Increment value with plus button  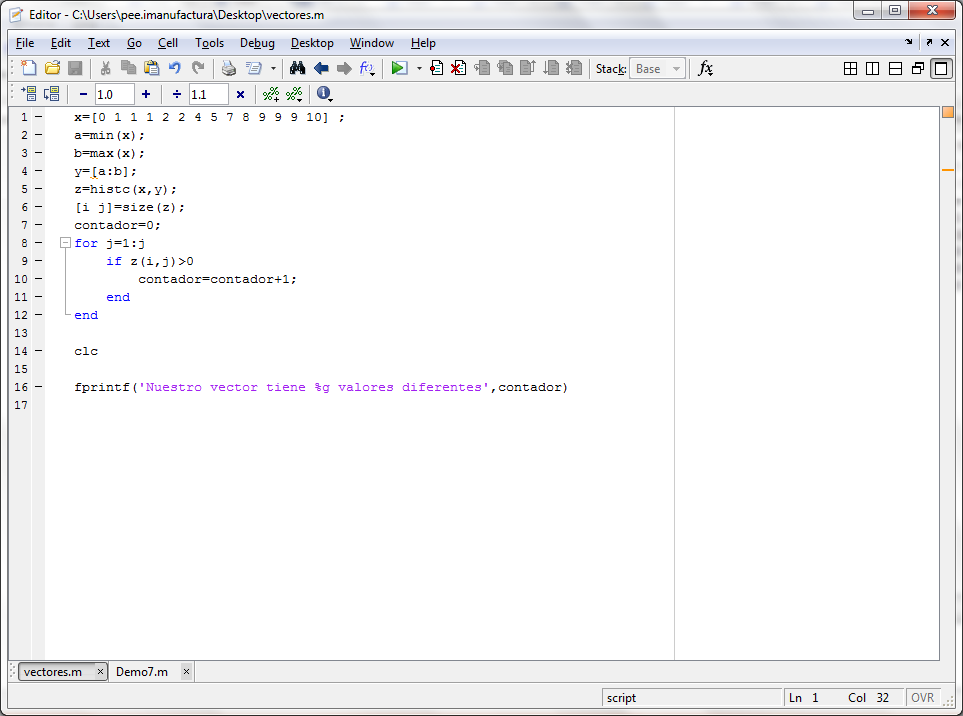tap(146, 94)
